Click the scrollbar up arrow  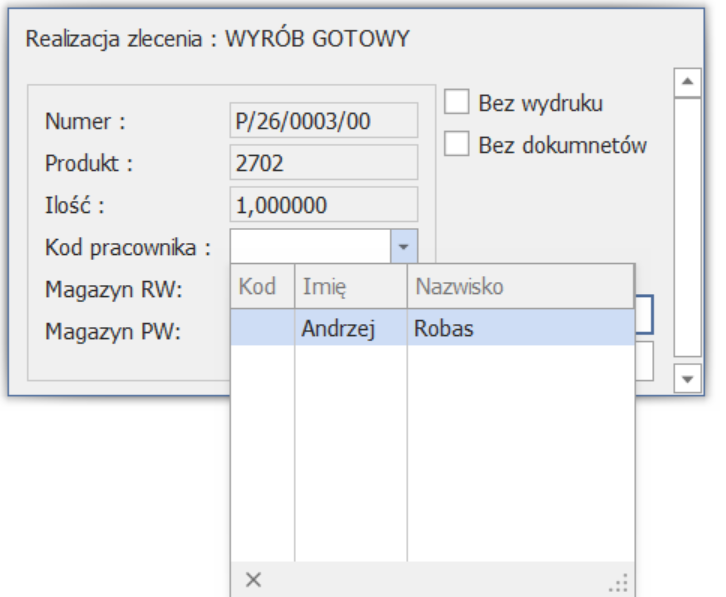pos(688,81)
